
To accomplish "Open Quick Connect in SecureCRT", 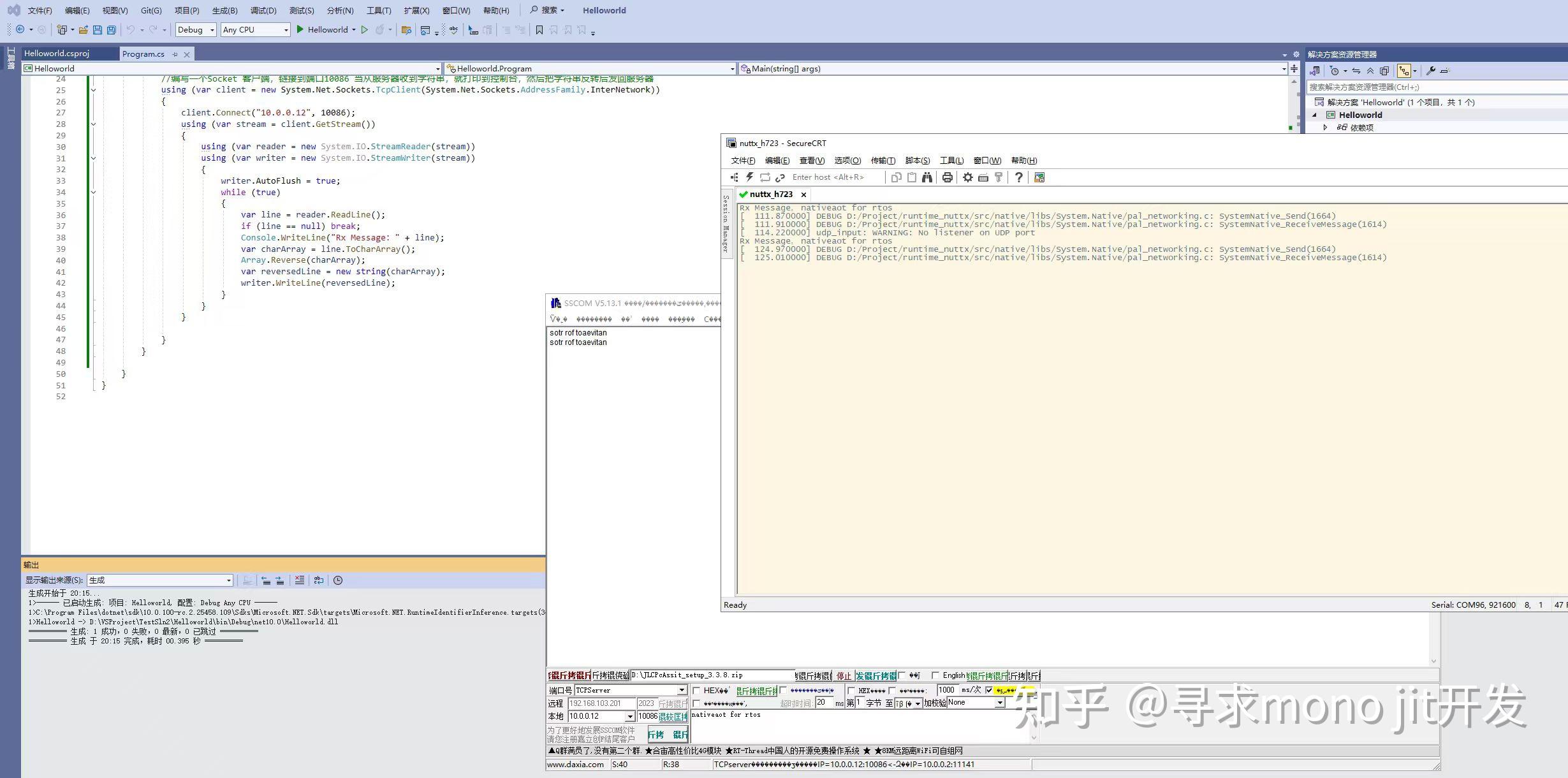I will (x=750, y=178).
